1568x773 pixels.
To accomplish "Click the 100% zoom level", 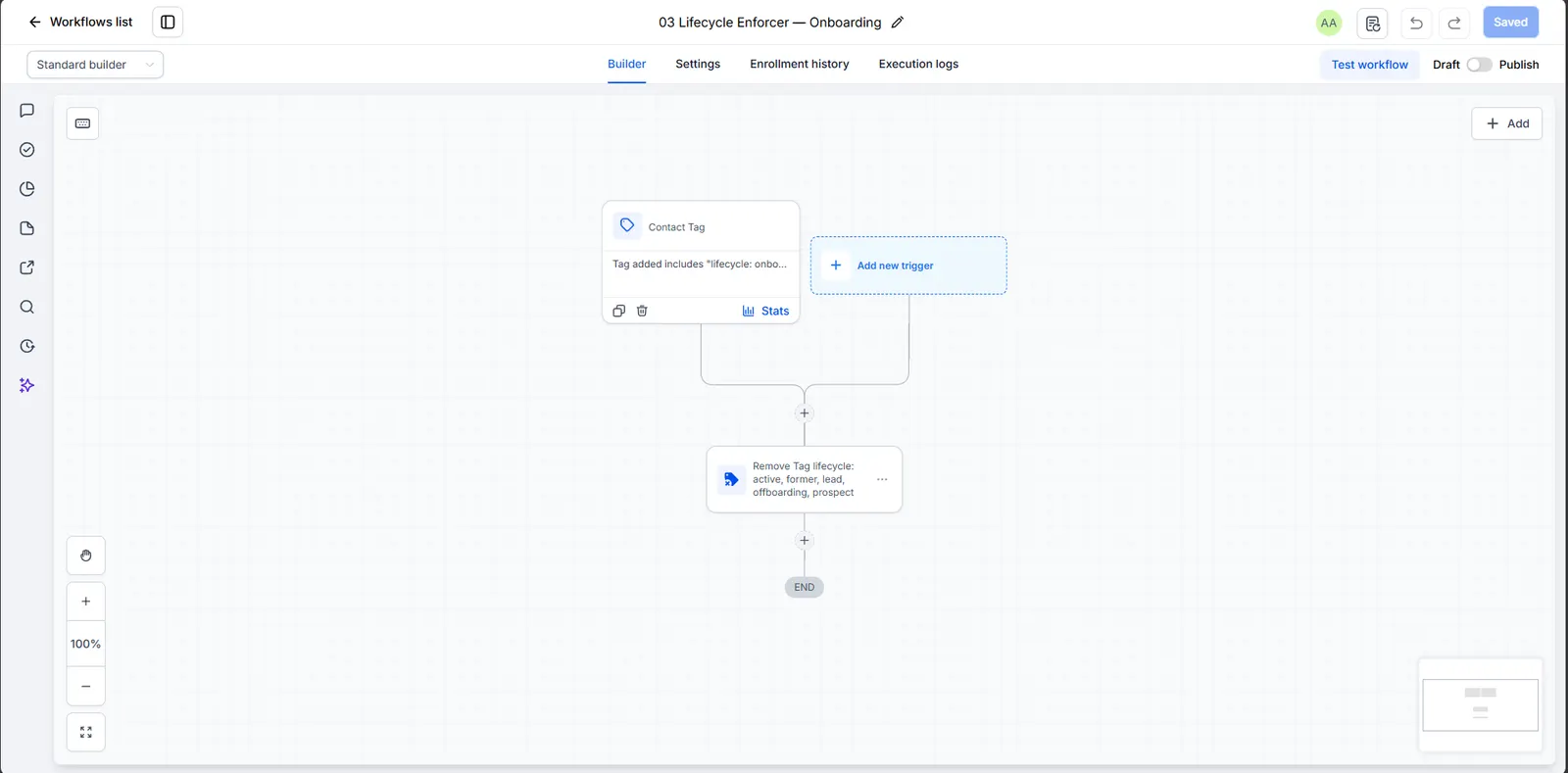I will coord(86,644).
